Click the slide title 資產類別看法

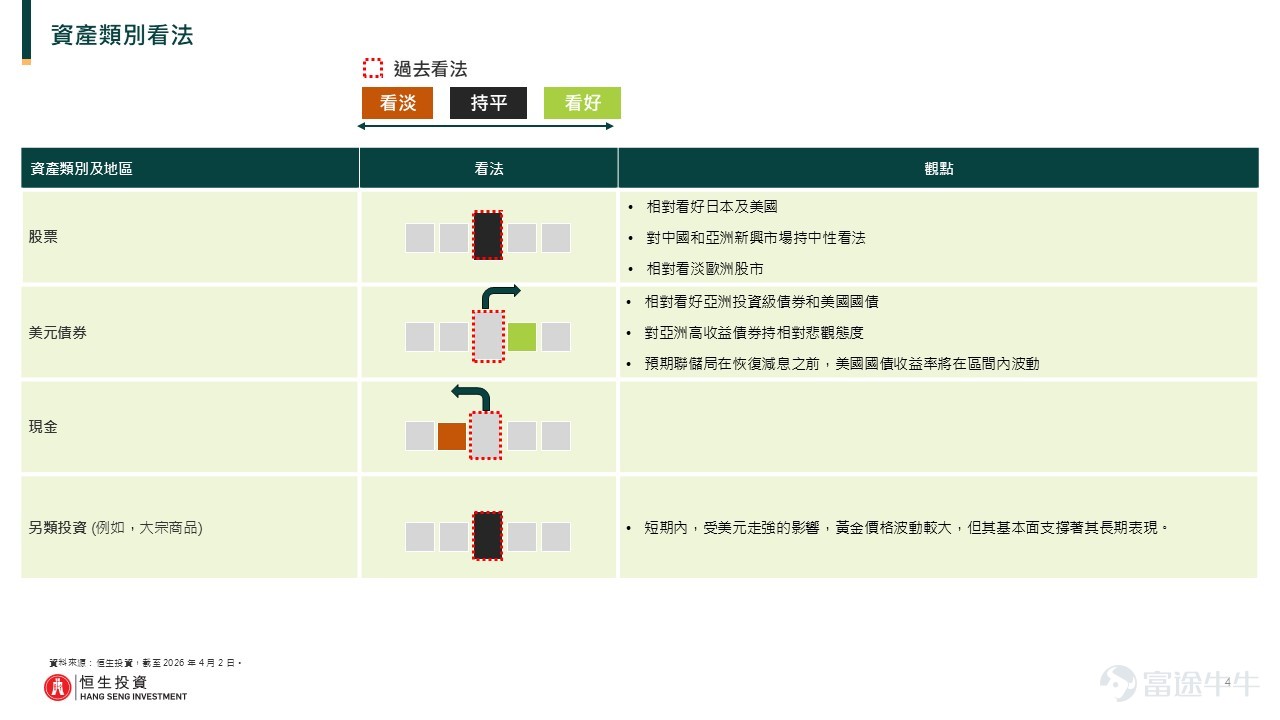click(122, 36)
